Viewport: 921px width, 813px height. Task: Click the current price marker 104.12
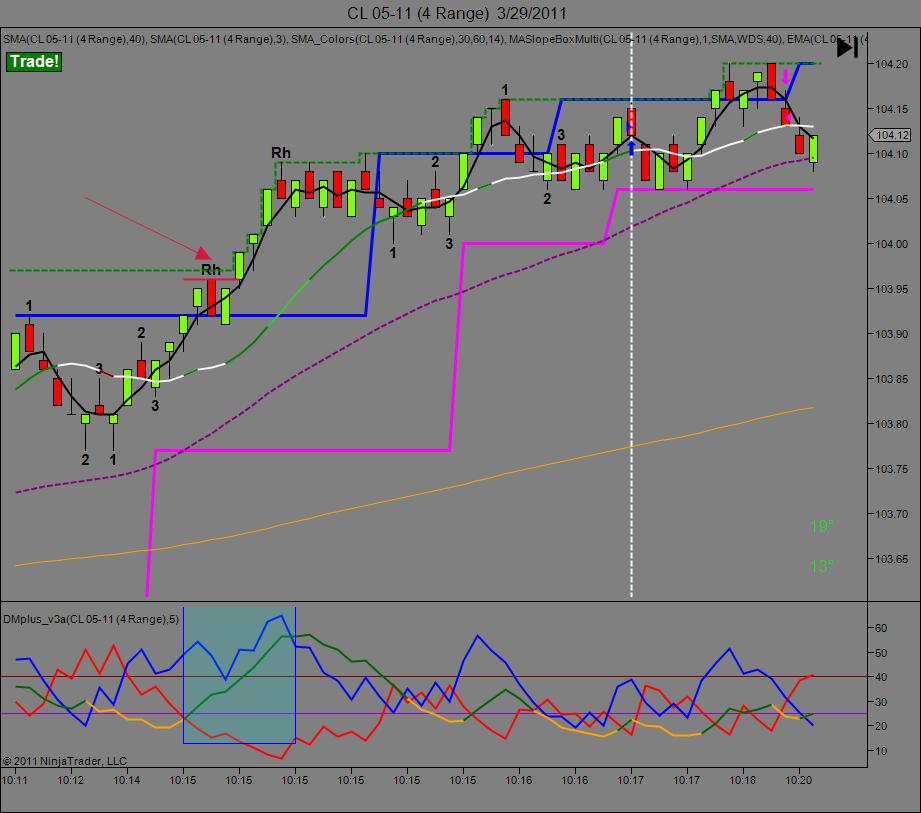[890, 135]
